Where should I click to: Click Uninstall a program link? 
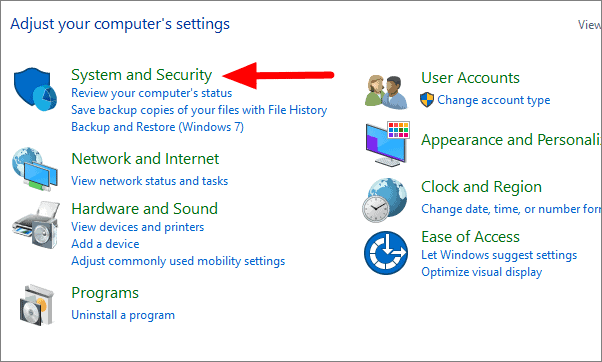123,315
